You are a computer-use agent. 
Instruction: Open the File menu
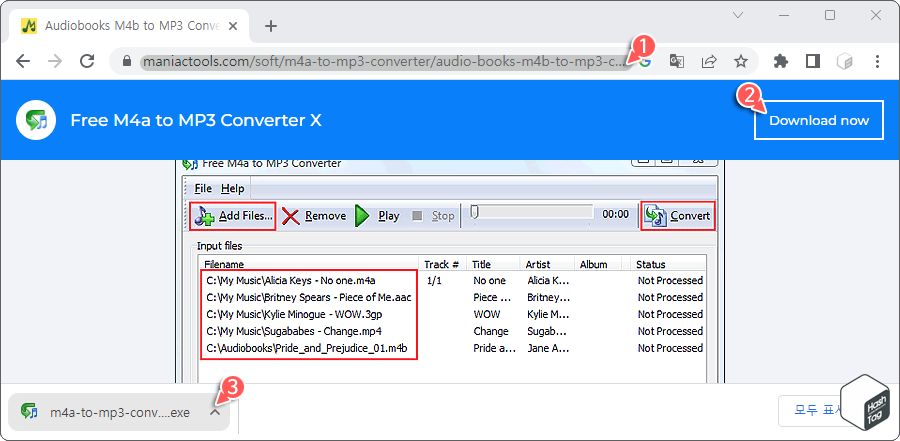click(x=203, y=188)
